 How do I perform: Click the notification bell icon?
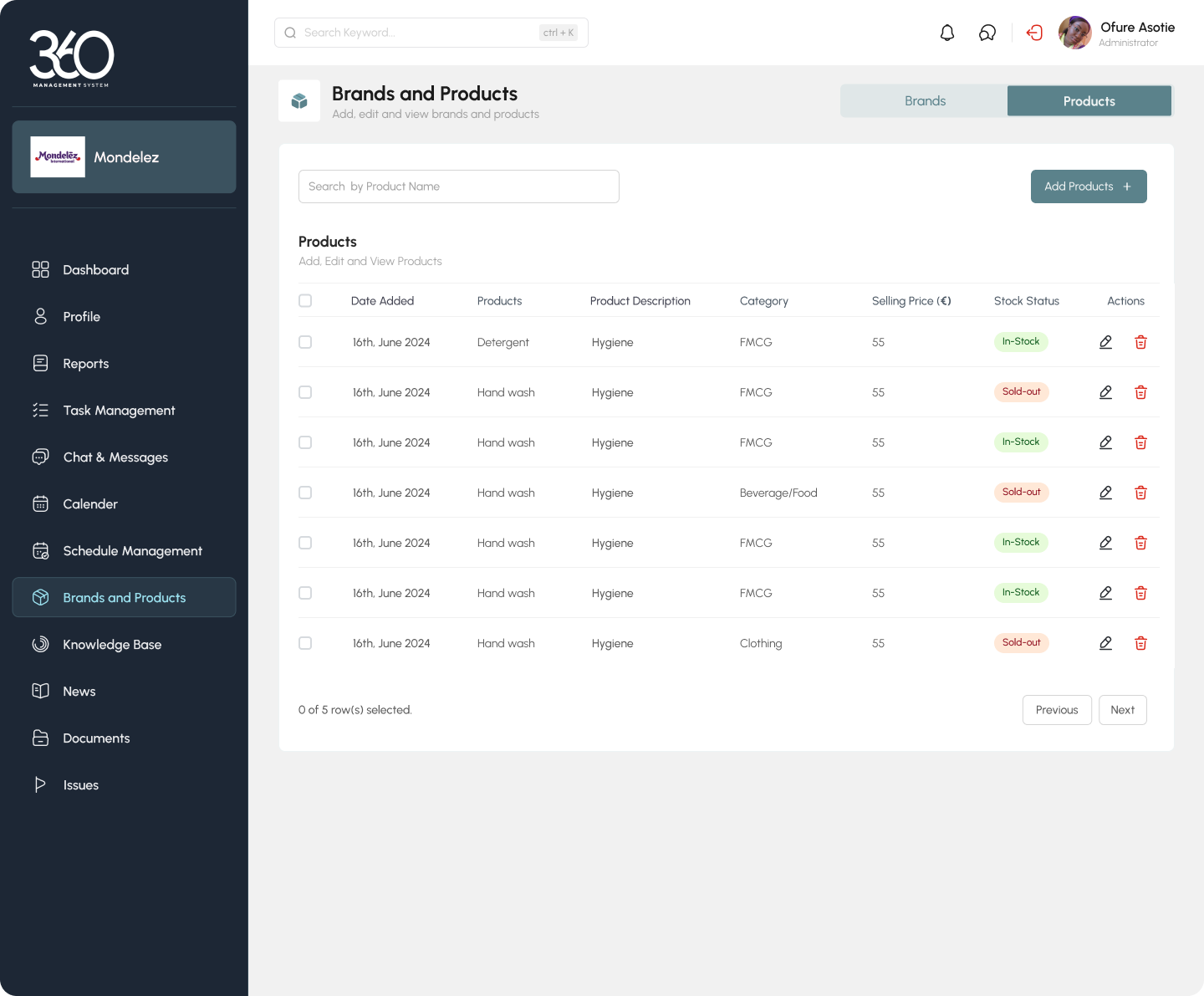pyautogui.click(x=946, y=33)
